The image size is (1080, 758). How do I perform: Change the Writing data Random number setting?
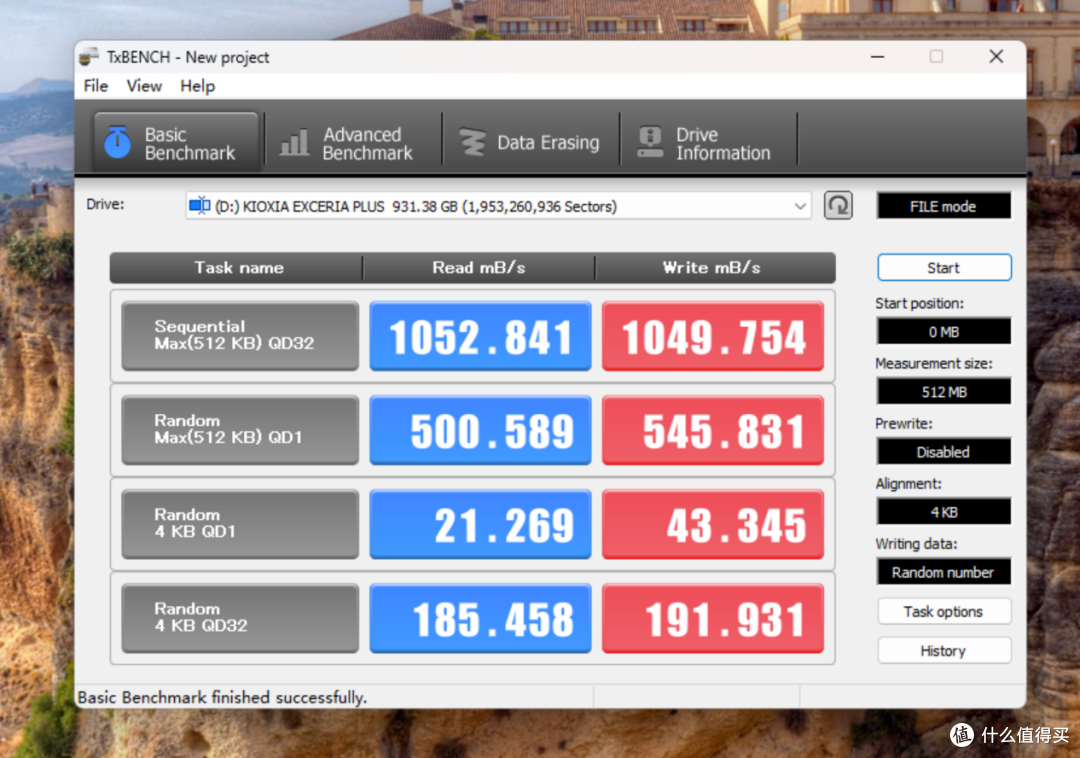pos(944,572)
